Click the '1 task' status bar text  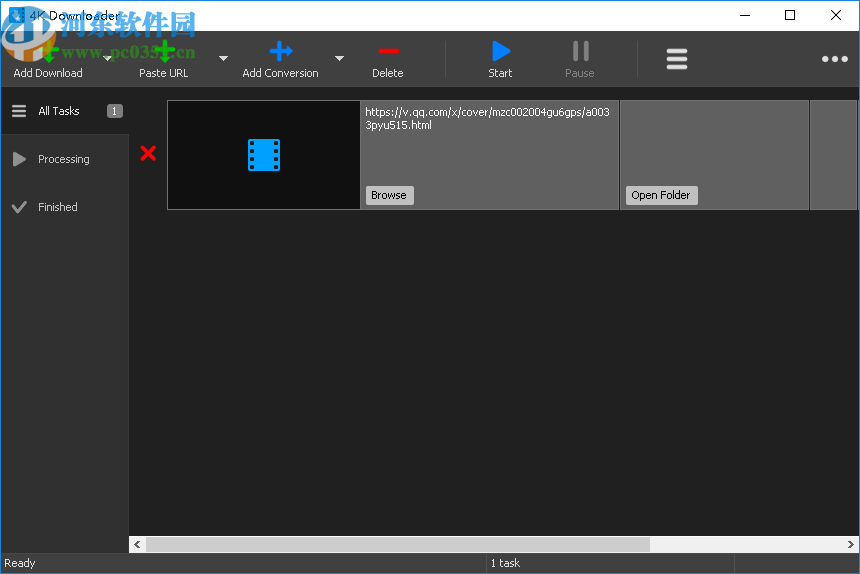505,563
